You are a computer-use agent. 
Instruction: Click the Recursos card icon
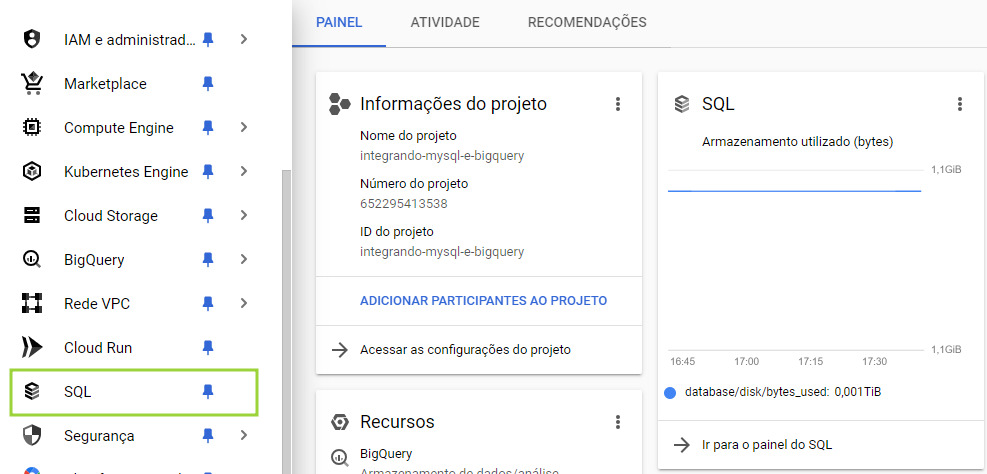(x=339, y=422)
